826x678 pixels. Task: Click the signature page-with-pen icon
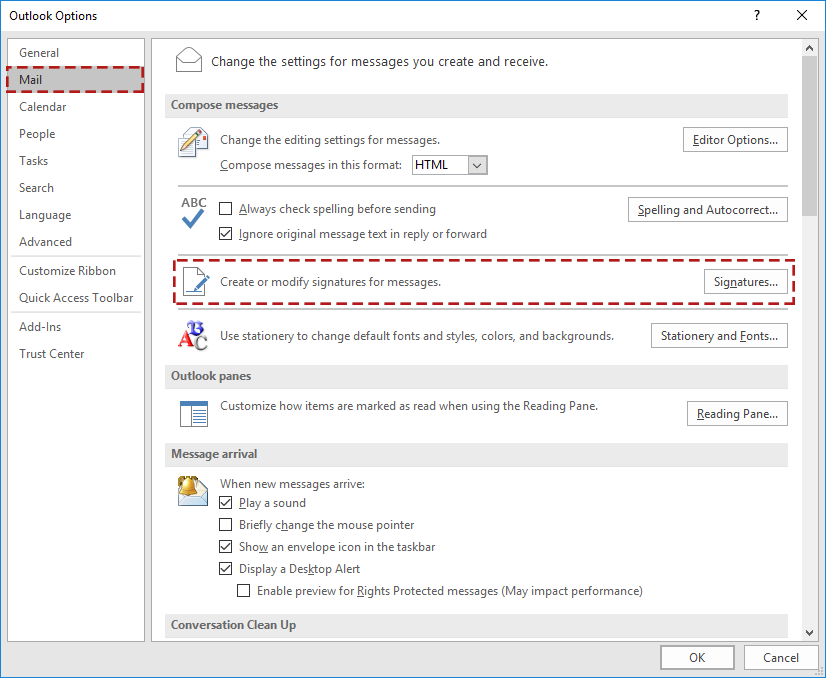[x=195, y=281]
